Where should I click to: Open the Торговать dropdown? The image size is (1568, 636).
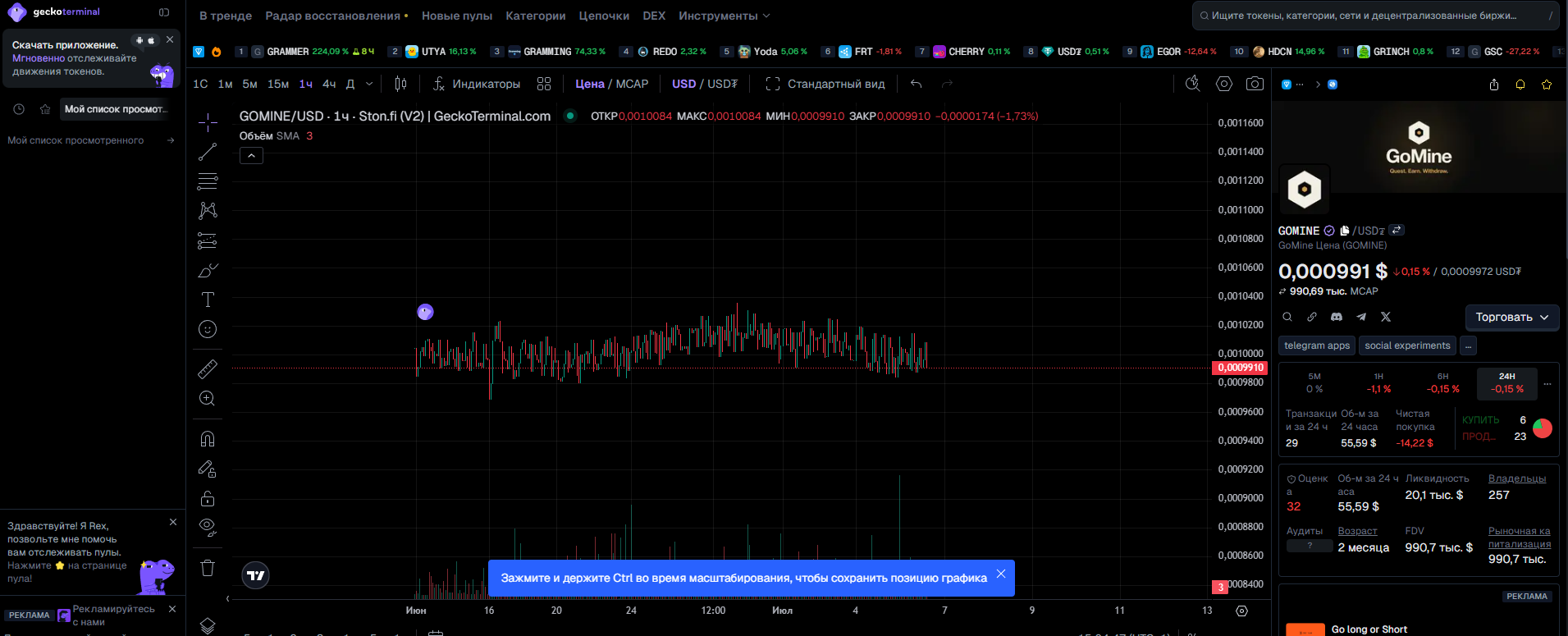pyautogui.click(x=1512, y=317)
